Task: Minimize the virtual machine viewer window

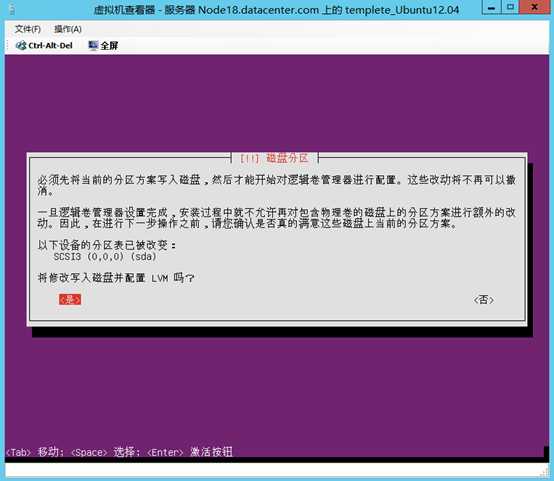Action: pos(491,8)
